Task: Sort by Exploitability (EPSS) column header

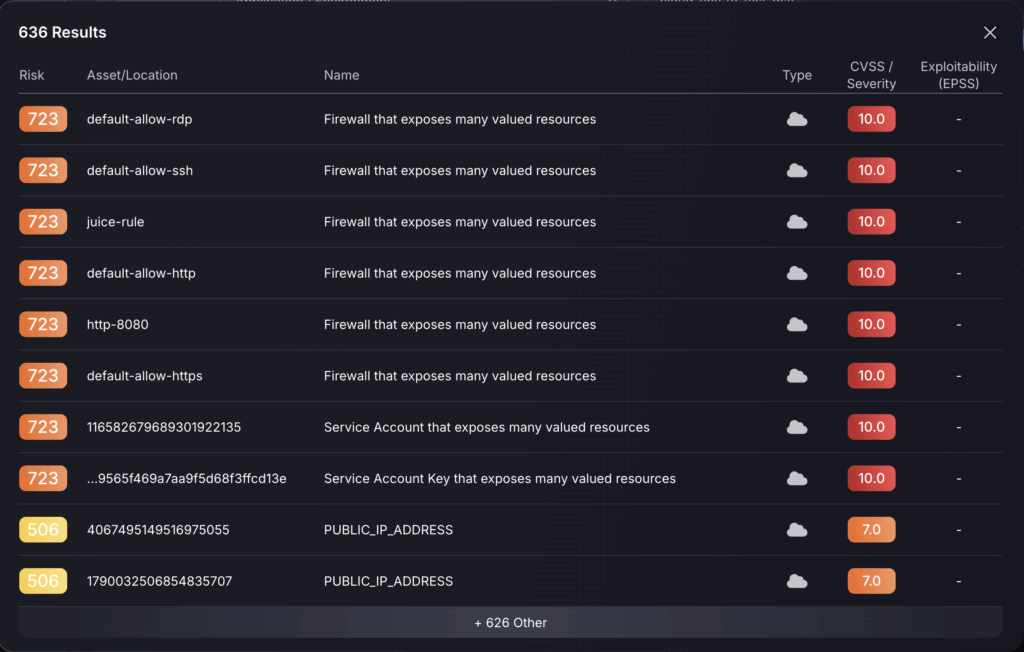Action: click(x=958, y=75)
